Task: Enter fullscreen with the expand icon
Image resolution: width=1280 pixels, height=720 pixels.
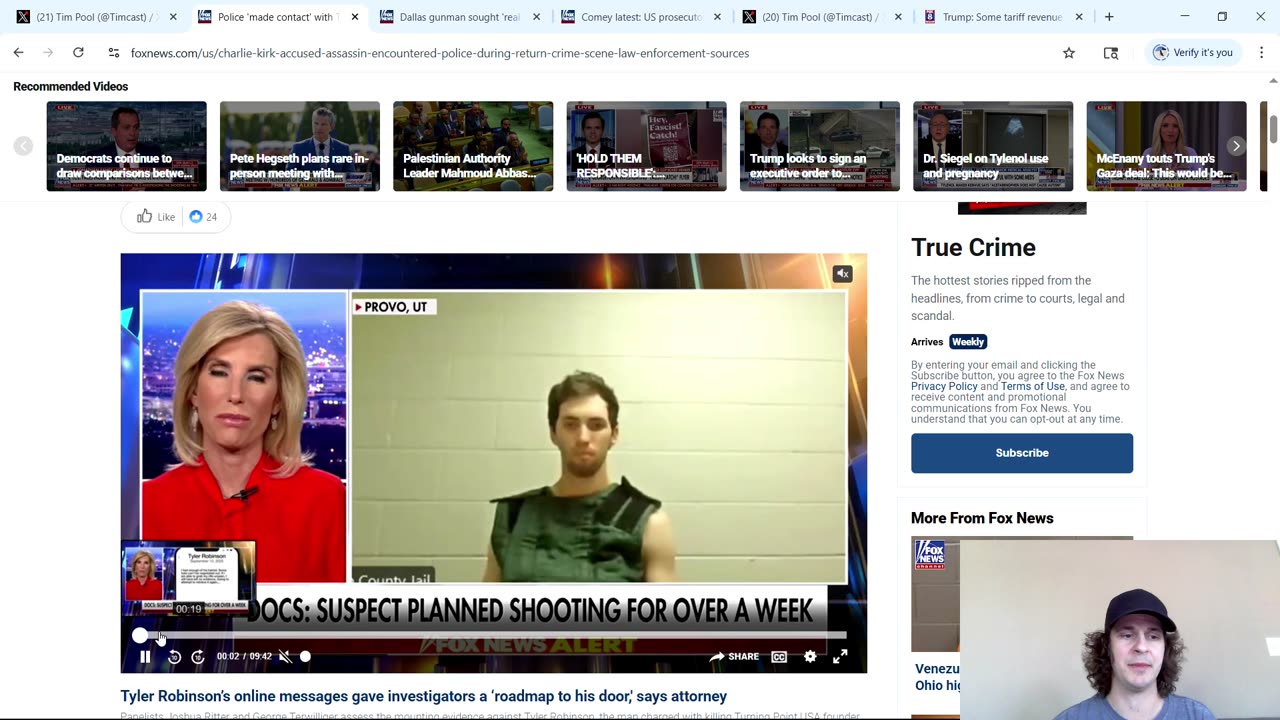Action: click(x=840, y=657)
